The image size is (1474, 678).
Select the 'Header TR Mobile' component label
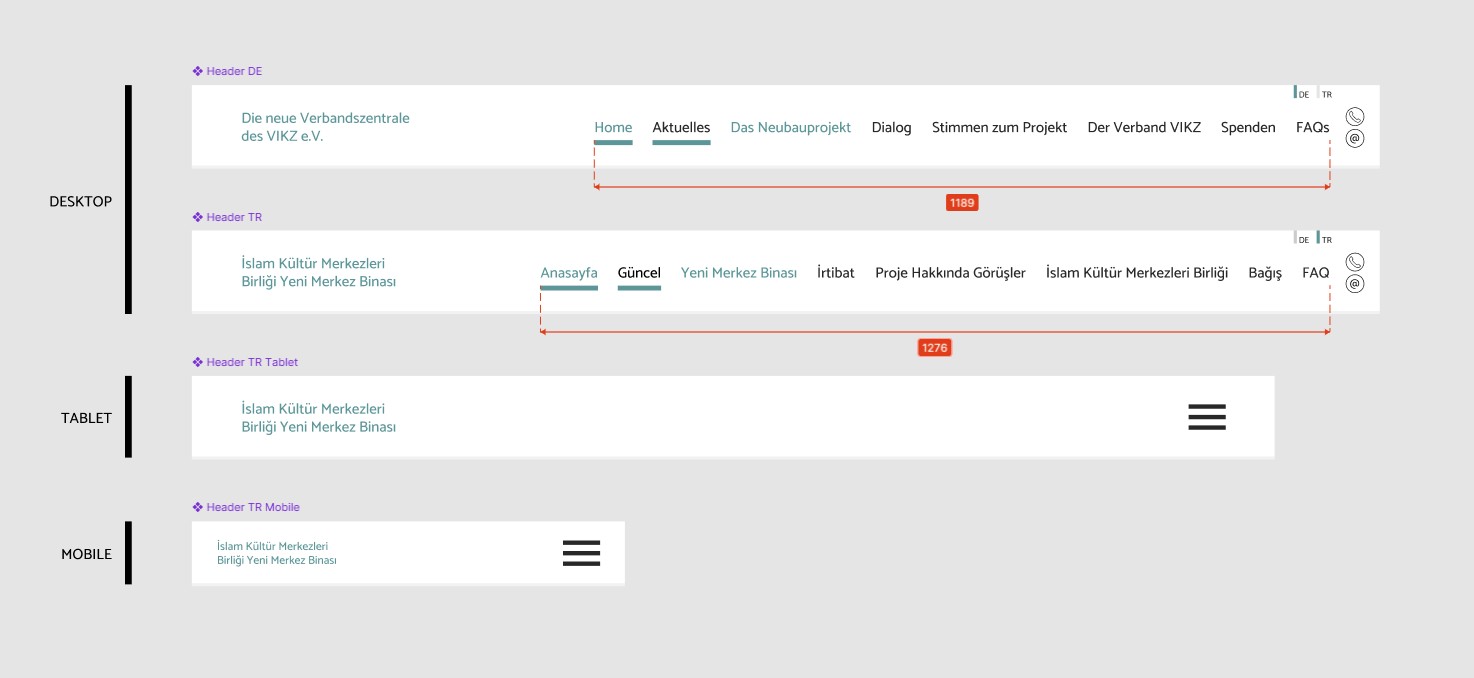point(246,507)
